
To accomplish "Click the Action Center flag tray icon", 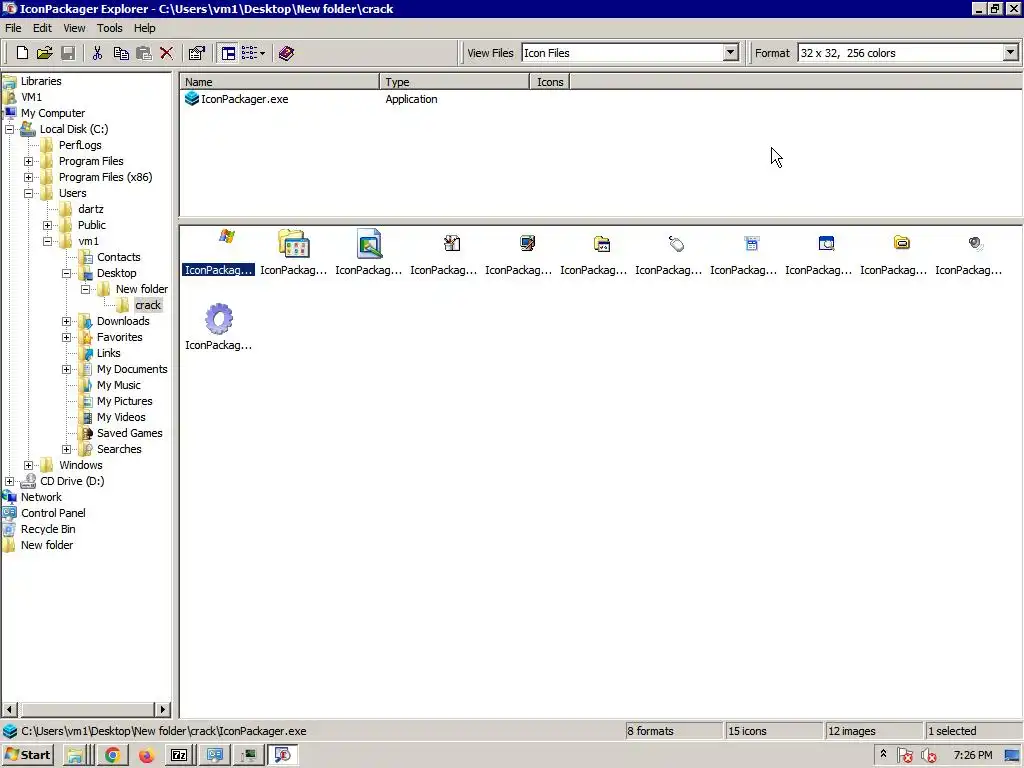I will tap(905, 756).
